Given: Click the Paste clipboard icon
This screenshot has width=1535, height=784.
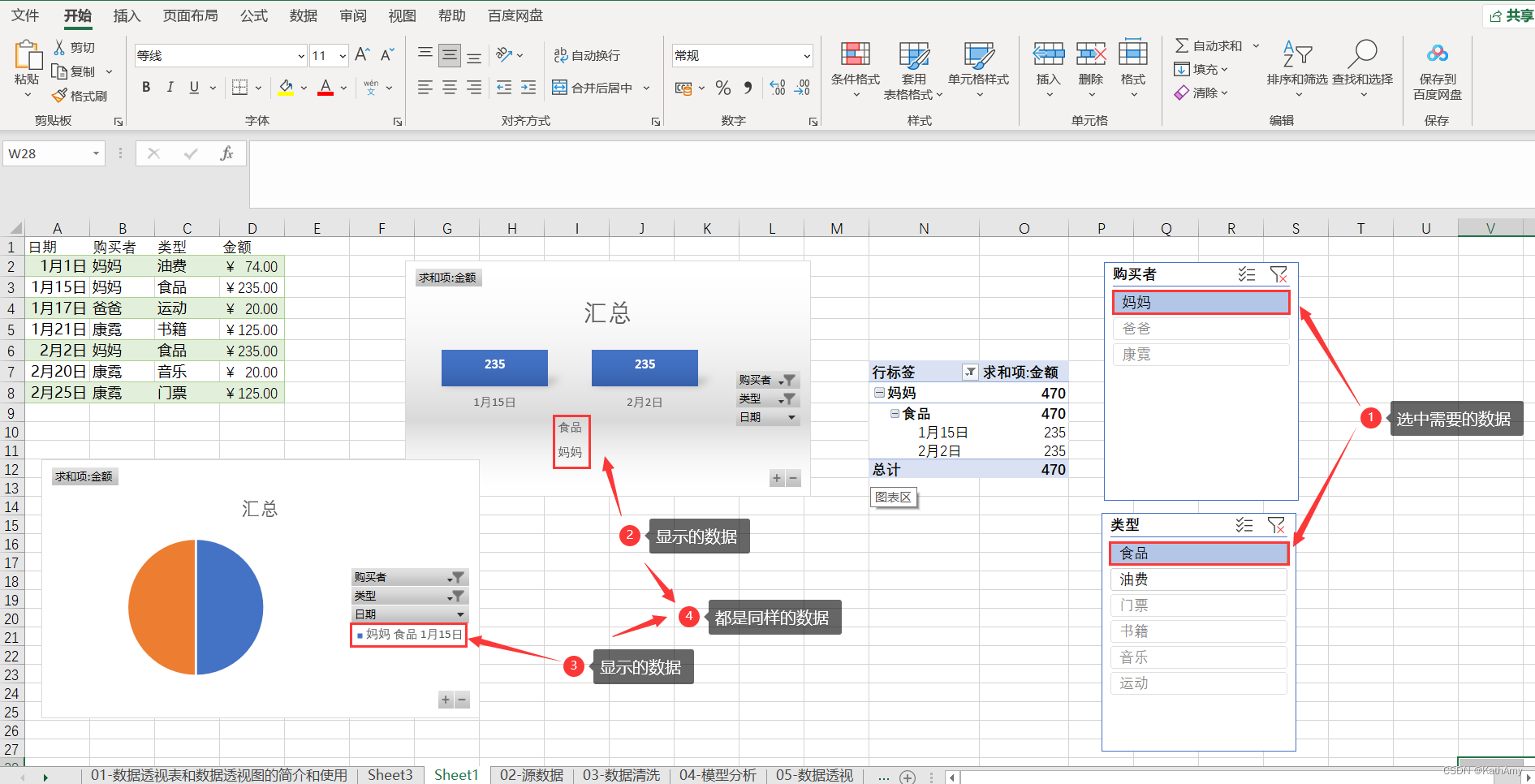Looking at the screenshot, I should (x=28, y=55).
